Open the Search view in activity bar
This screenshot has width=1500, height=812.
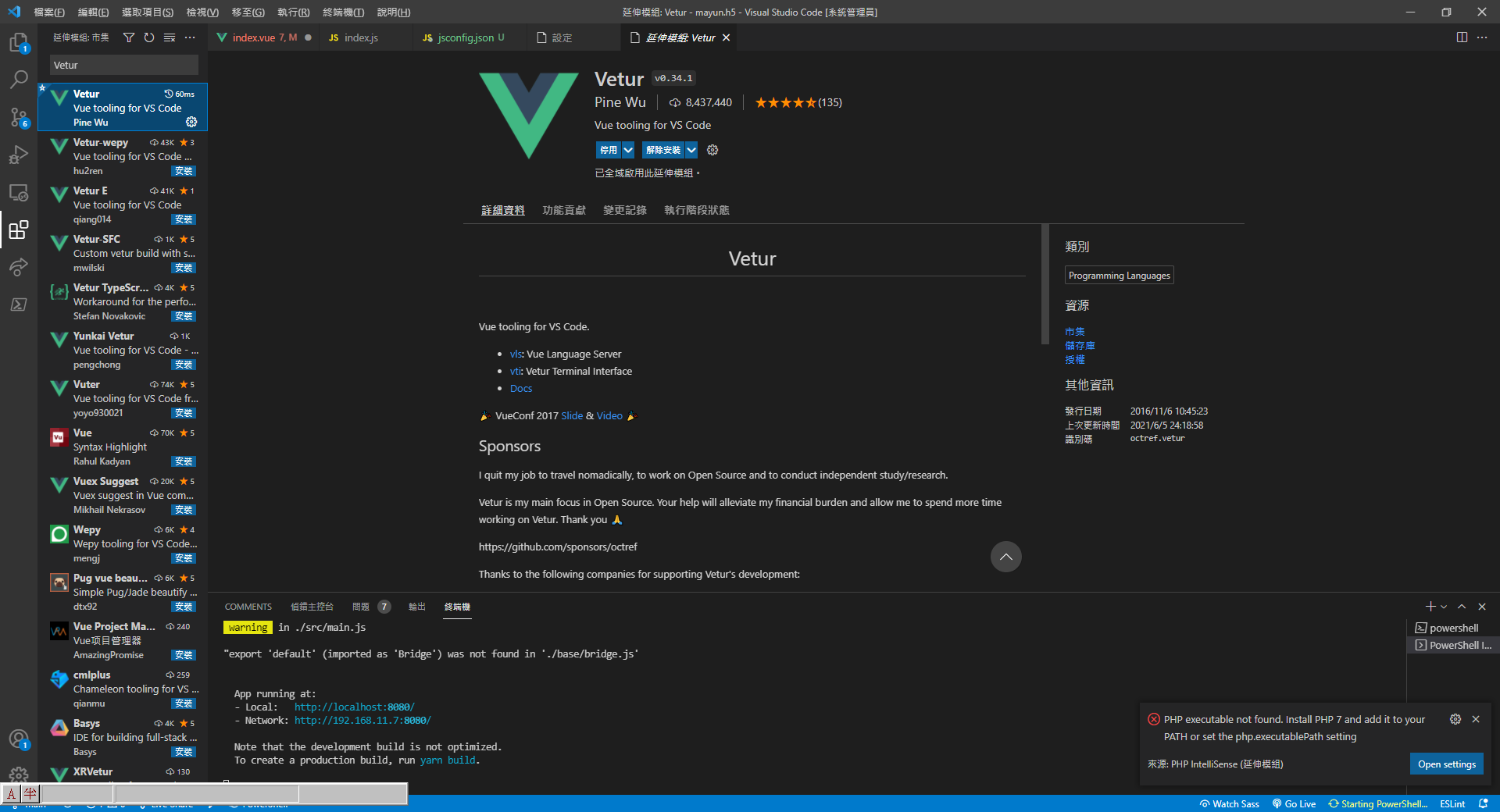click(18, 80)
